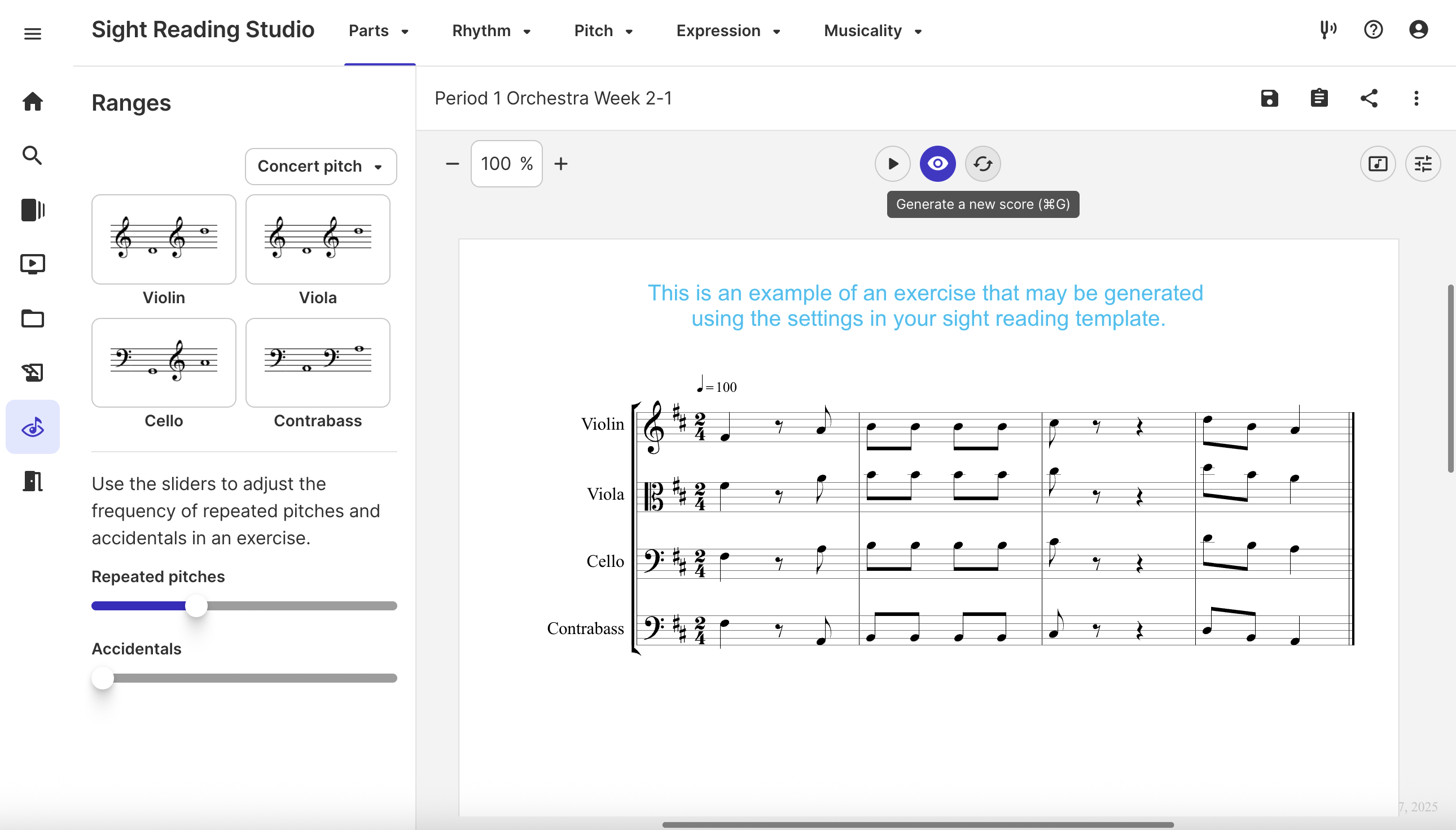Image resolution: width=1456 pixels, height=830 pixels.
Task: Open the score display settings sliders icon
Action: pos(1423,164)
